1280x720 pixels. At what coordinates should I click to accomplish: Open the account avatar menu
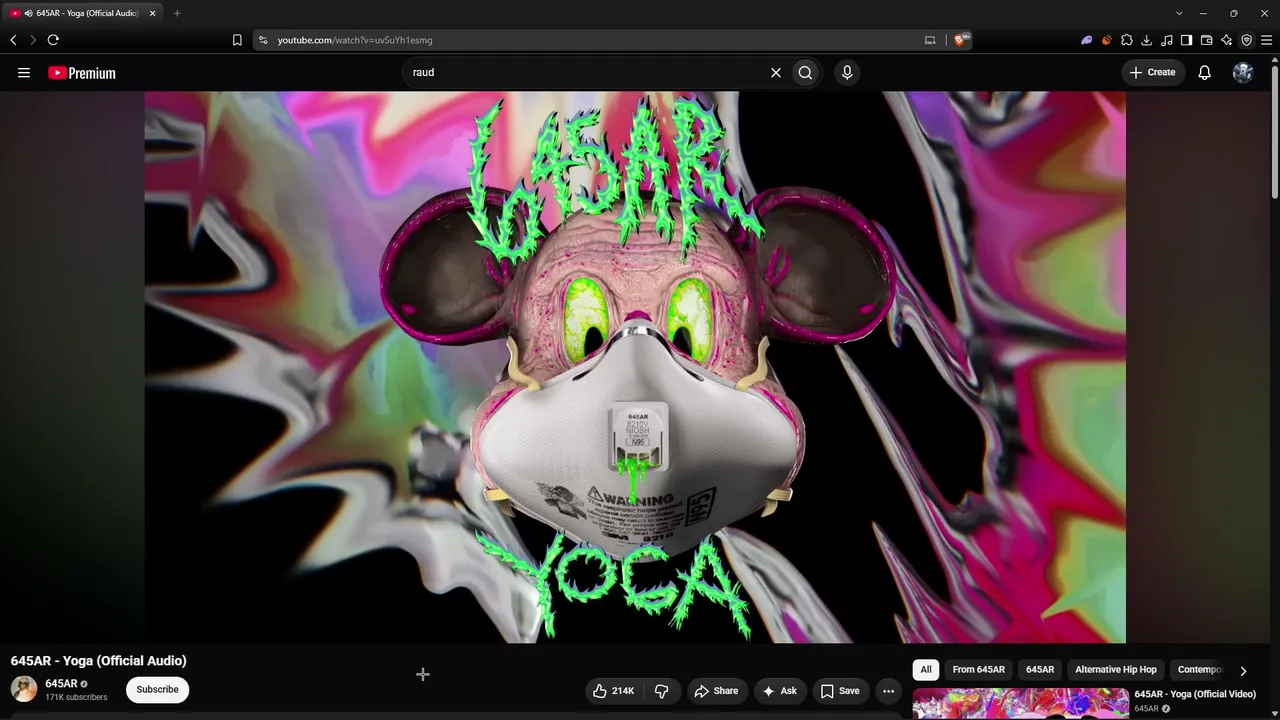pos(1243,73)
